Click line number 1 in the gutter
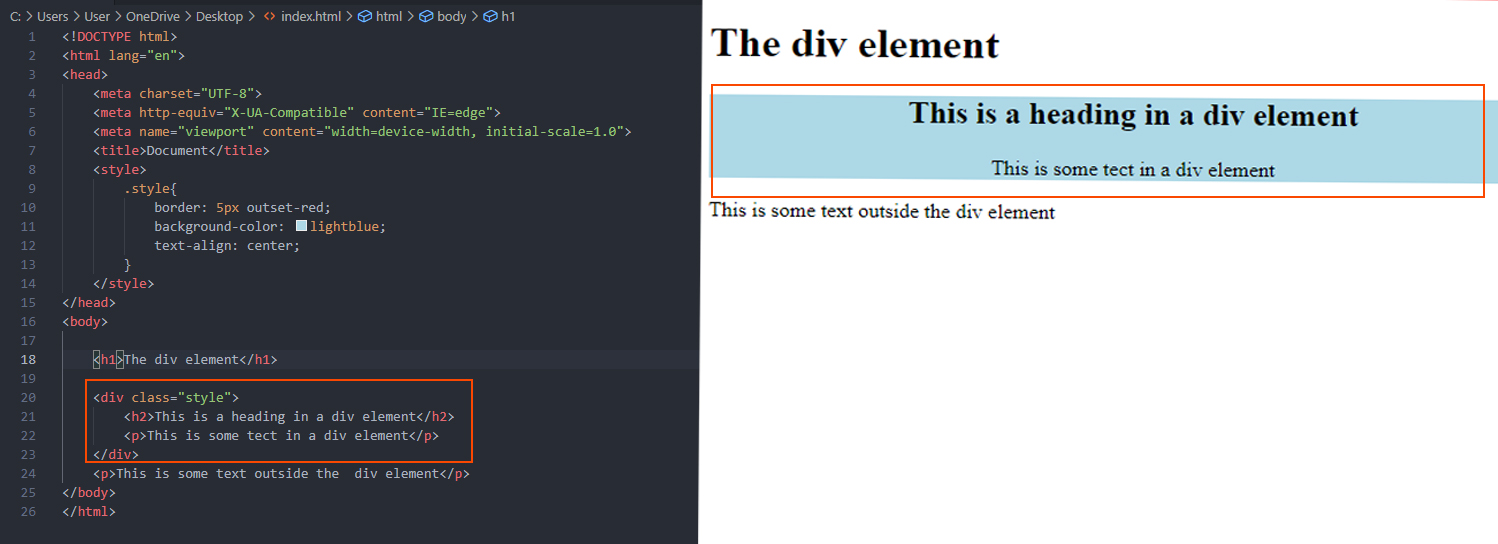Viewport: 1498px width, 544px height. 32,37
